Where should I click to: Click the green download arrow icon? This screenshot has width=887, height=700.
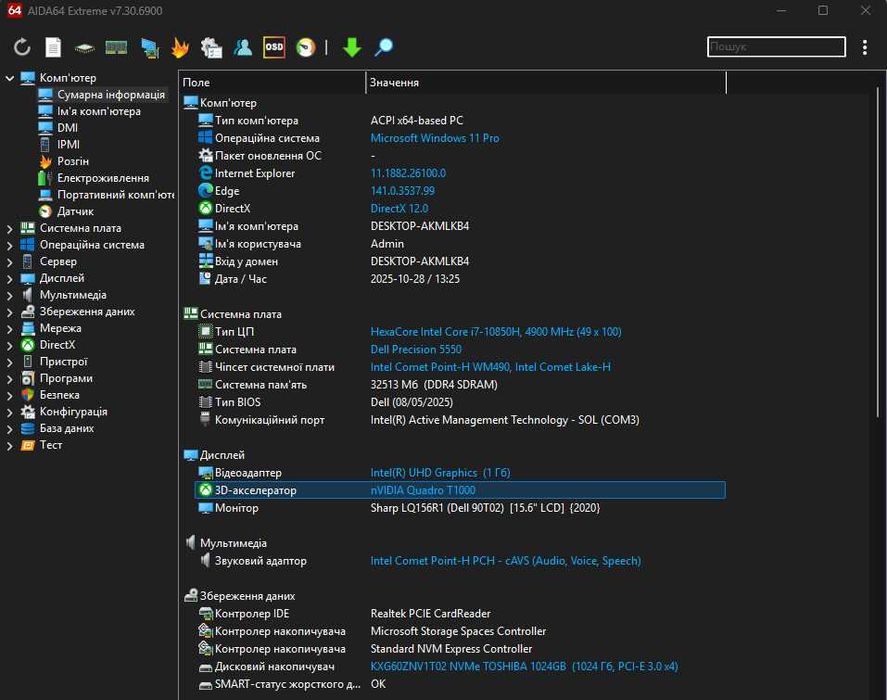coord(352,48)
